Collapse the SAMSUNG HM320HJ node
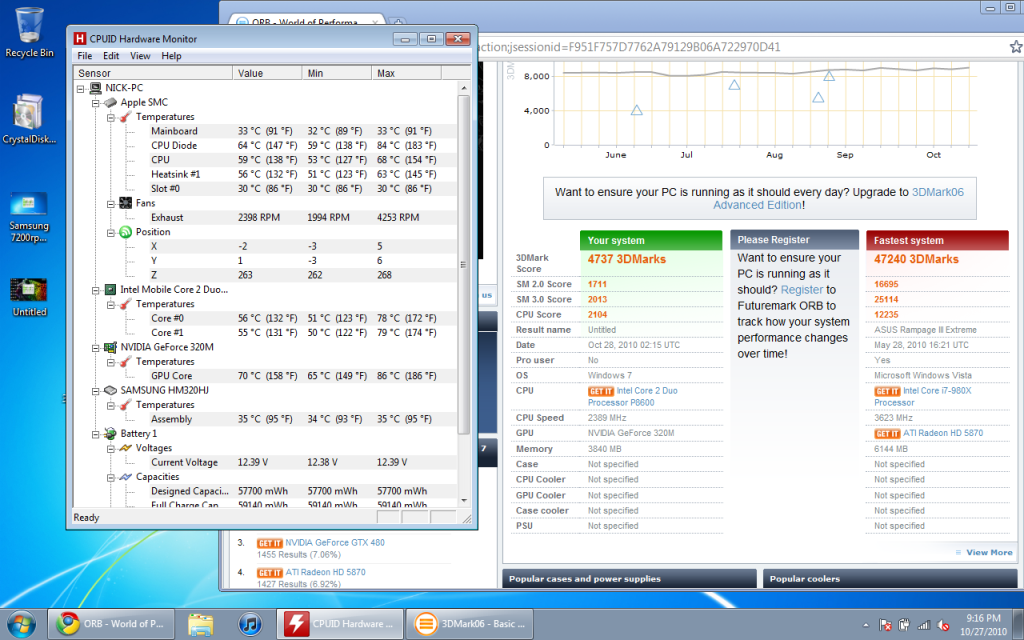Screen dimensions: 1024x640 [95, 391]
